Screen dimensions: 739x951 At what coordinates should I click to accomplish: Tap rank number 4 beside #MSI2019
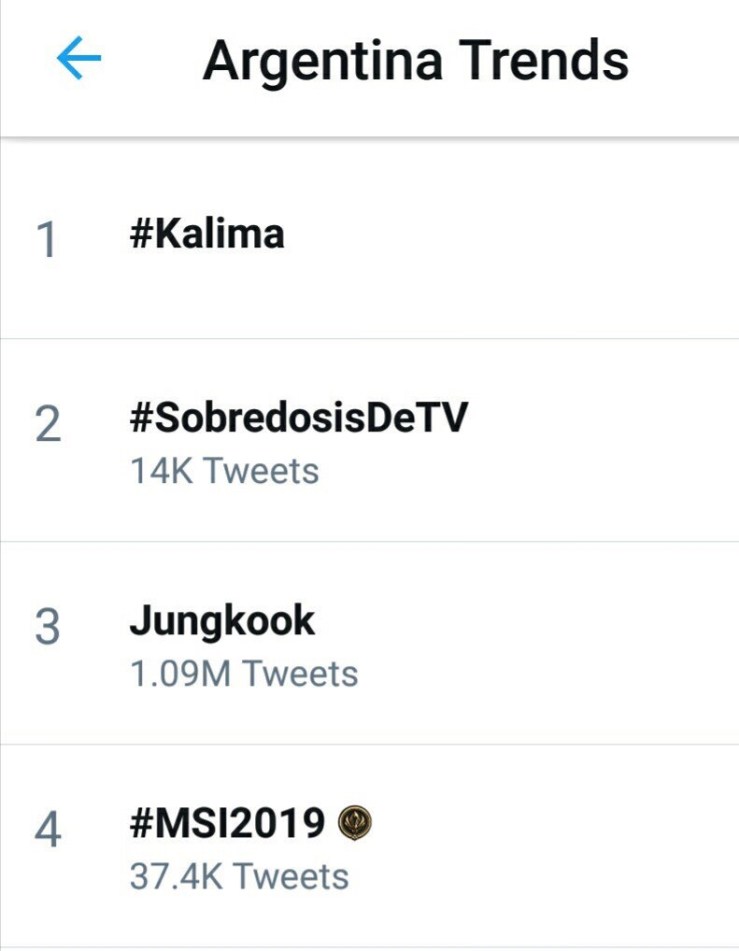[47, 830]
